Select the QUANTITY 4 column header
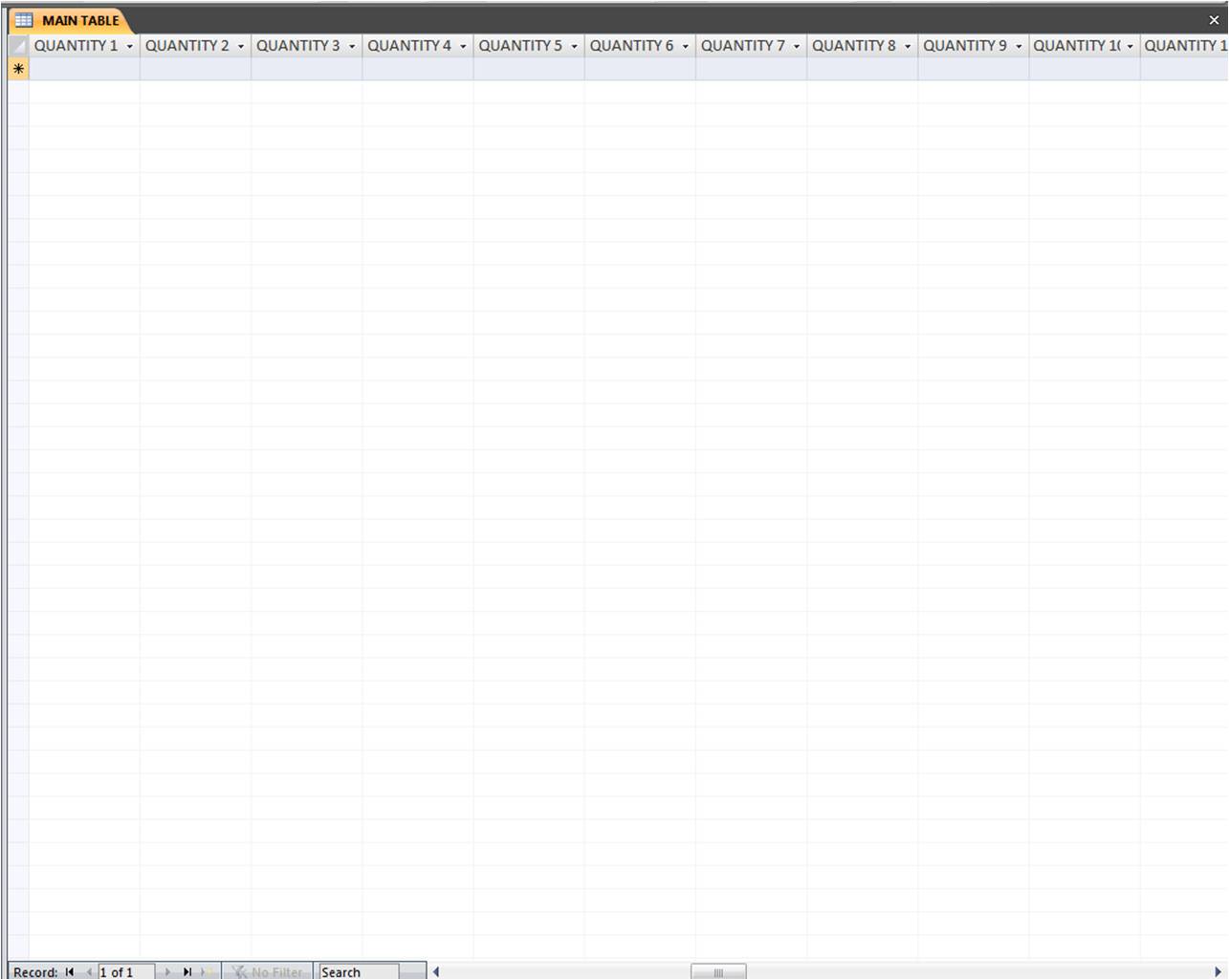The image size is (1229, 980). [x=417, y=46]
